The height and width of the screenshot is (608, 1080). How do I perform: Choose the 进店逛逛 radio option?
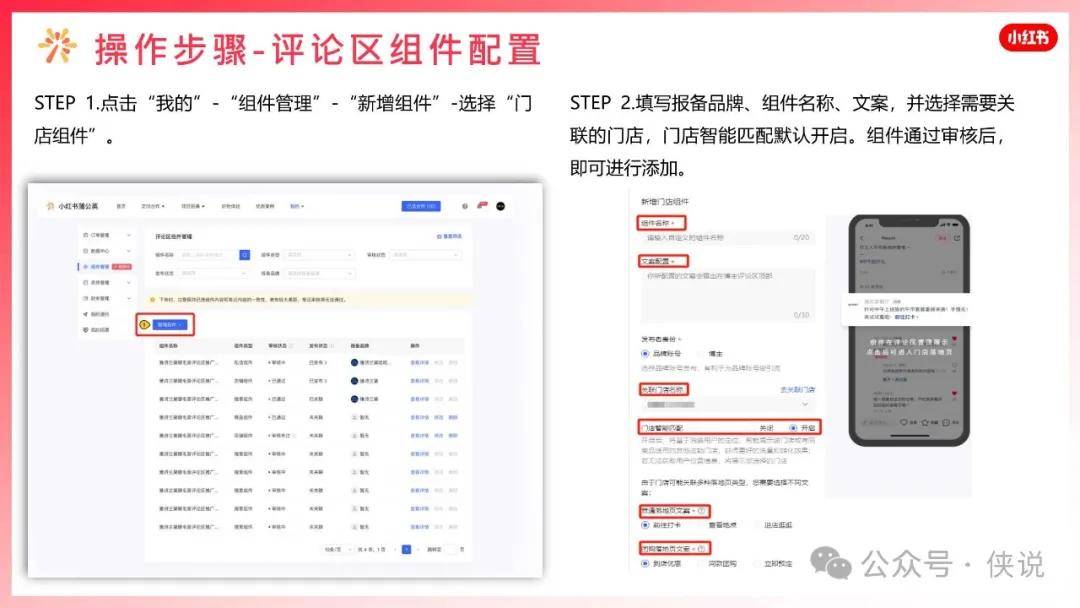tap(757, 525)
